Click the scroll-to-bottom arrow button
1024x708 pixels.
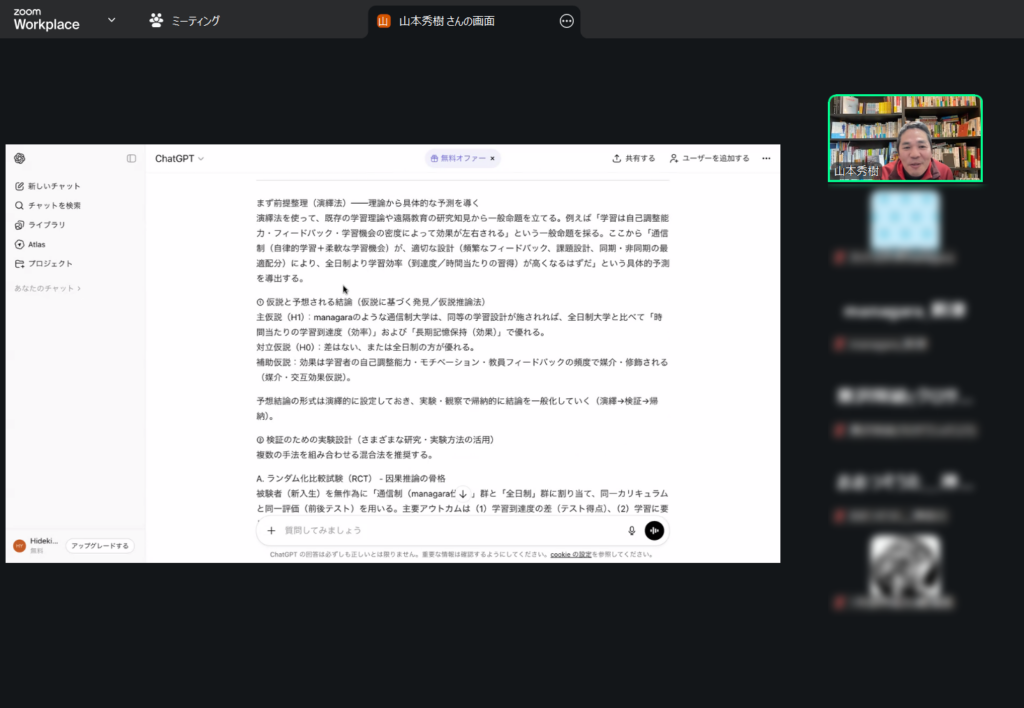462,494
